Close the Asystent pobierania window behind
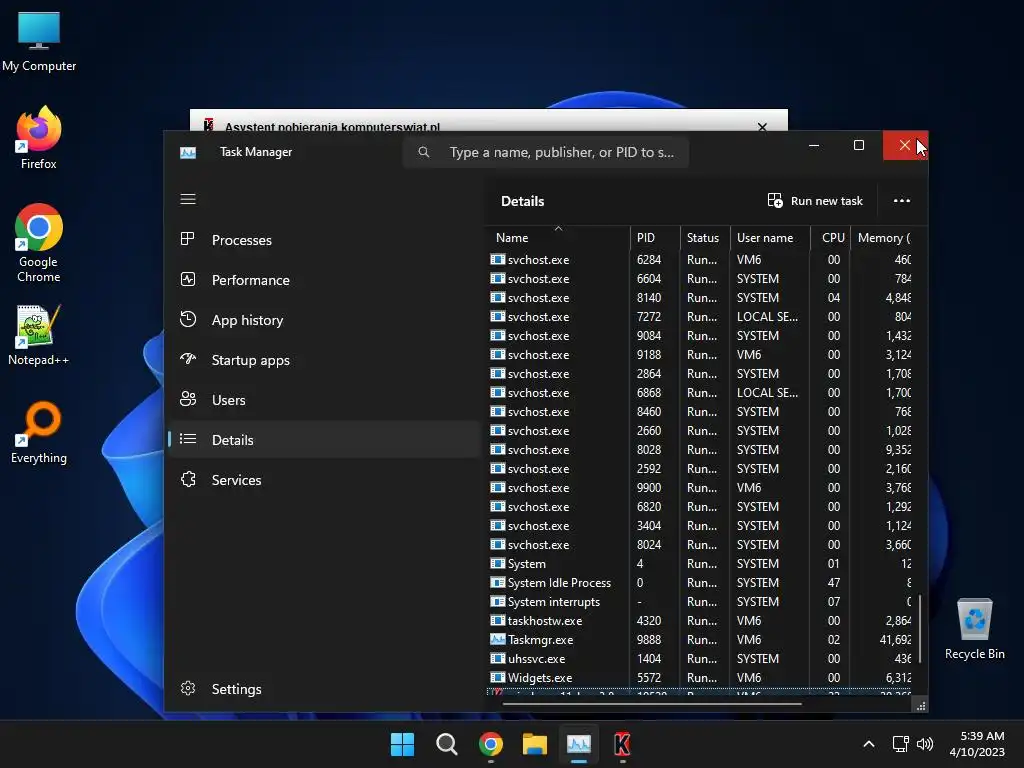This screenshot has width=1024, height=768. tap(762, 126)
